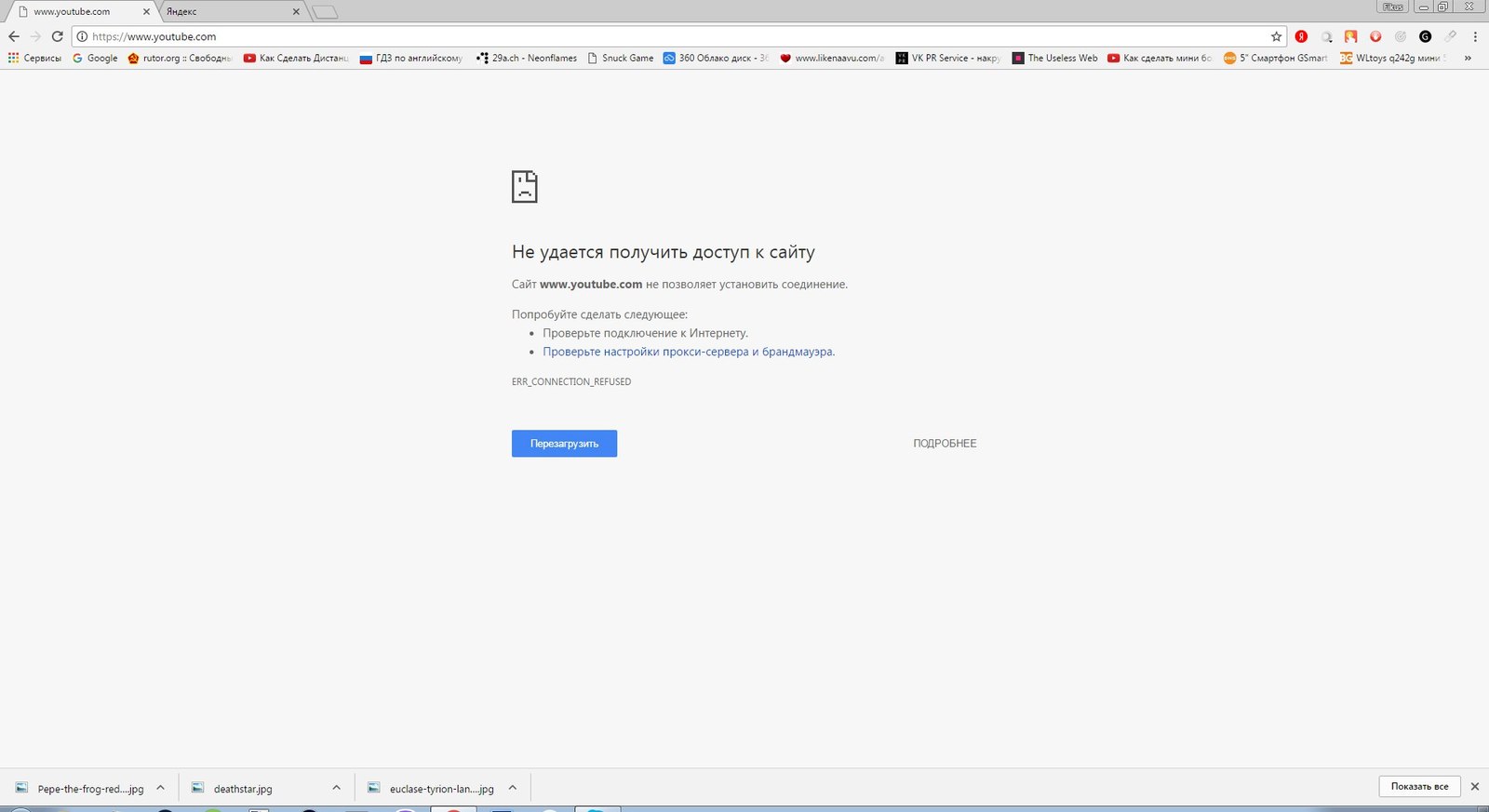1489x812 pixels.
Task: Click the sad page error icon
Action: (x=525, y=186)
